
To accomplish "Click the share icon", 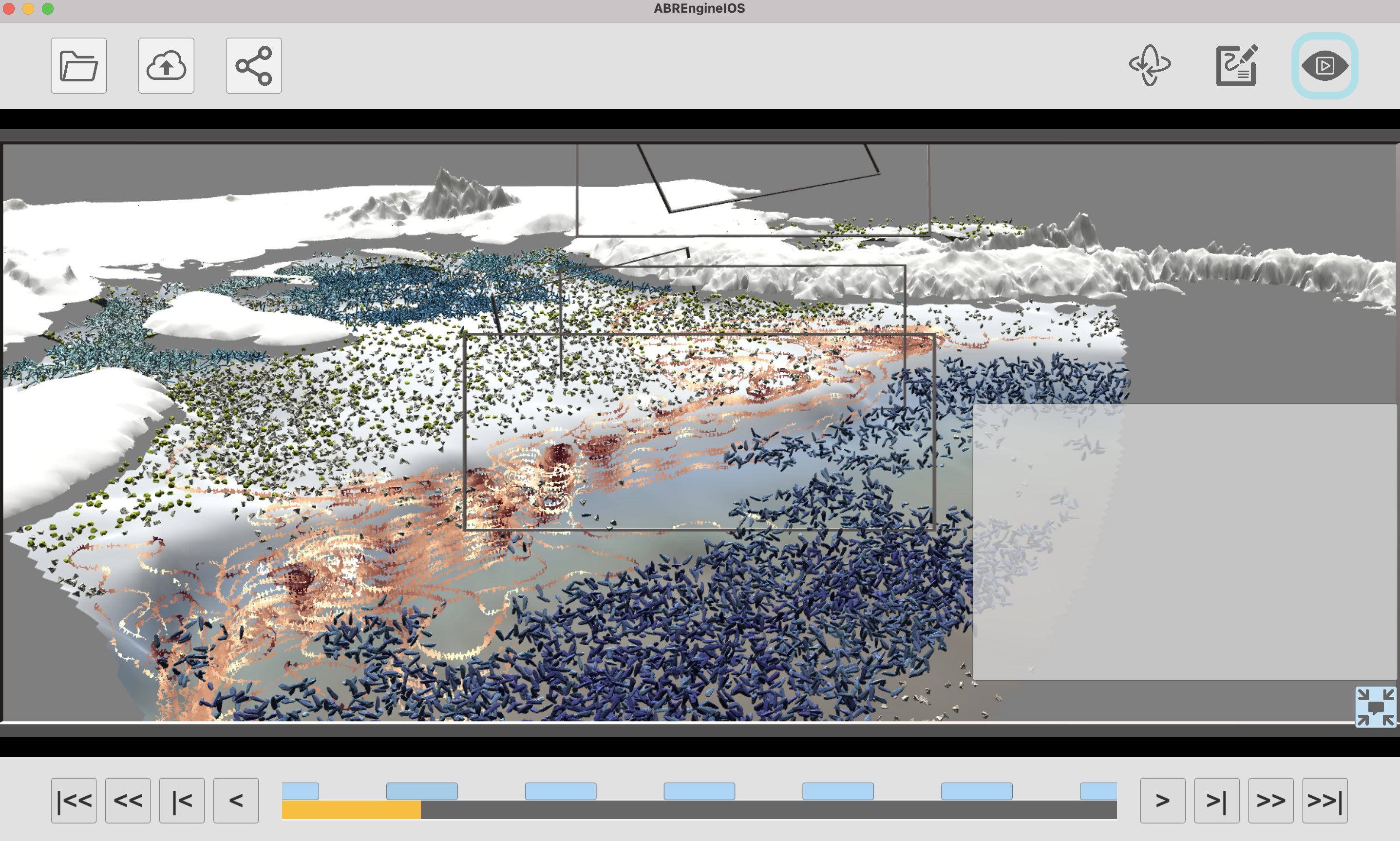I will (253, 66).
